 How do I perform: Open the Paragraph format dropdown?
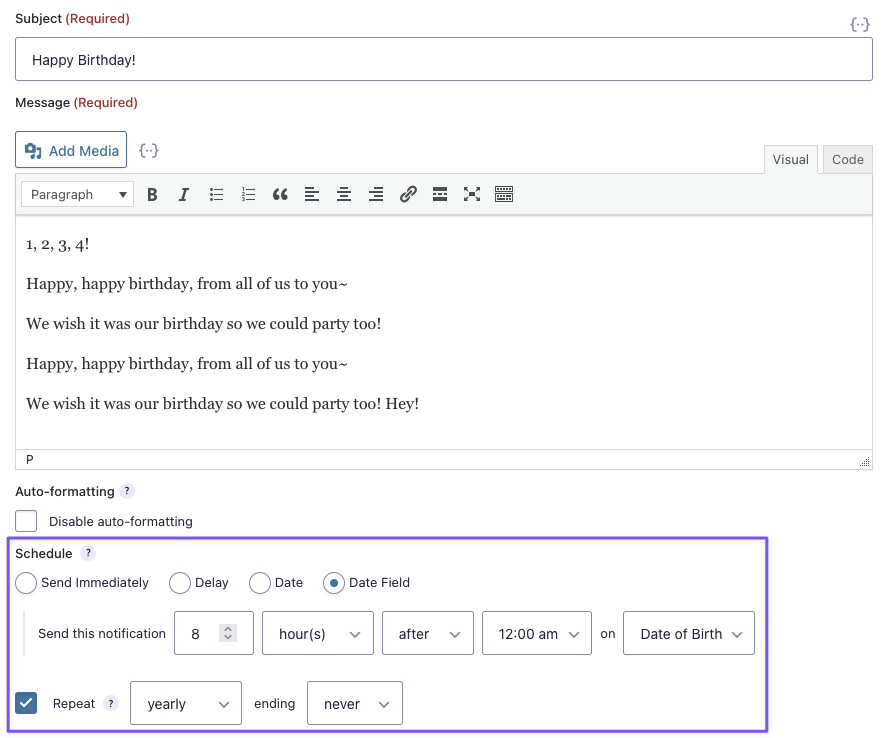pos(78,195)
